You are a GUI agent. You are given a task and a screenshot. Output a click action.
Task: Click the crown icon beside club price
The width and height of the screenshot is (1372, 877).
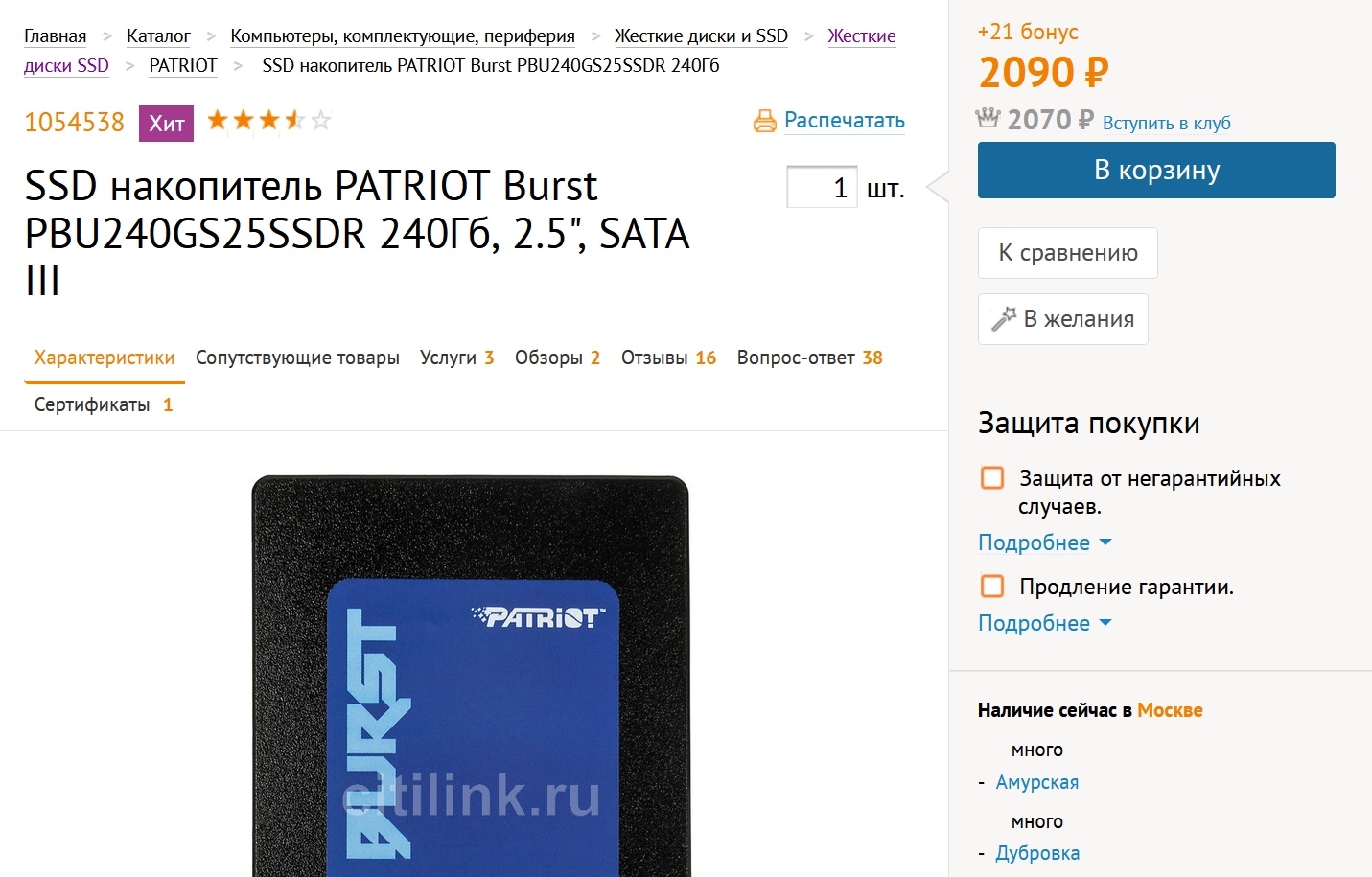pos(988,118)
